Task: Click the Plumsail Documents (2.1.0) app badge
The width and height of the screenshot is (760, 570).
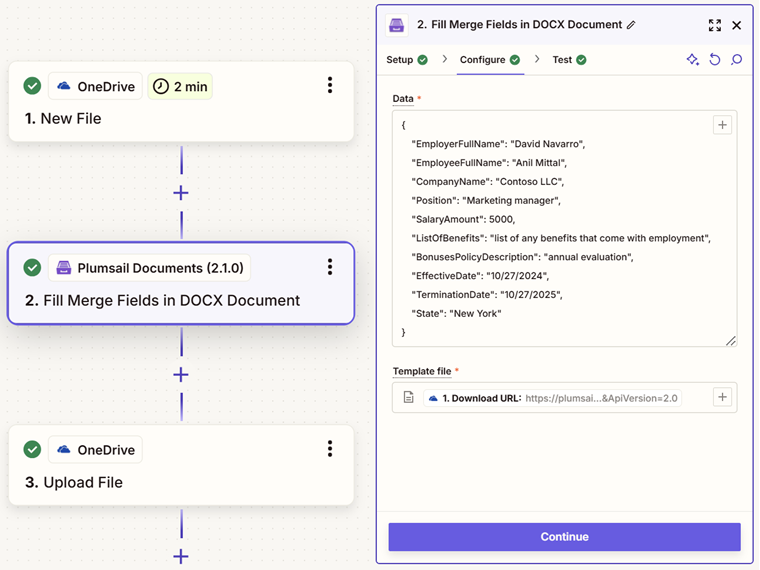Action: pos(149,268)
